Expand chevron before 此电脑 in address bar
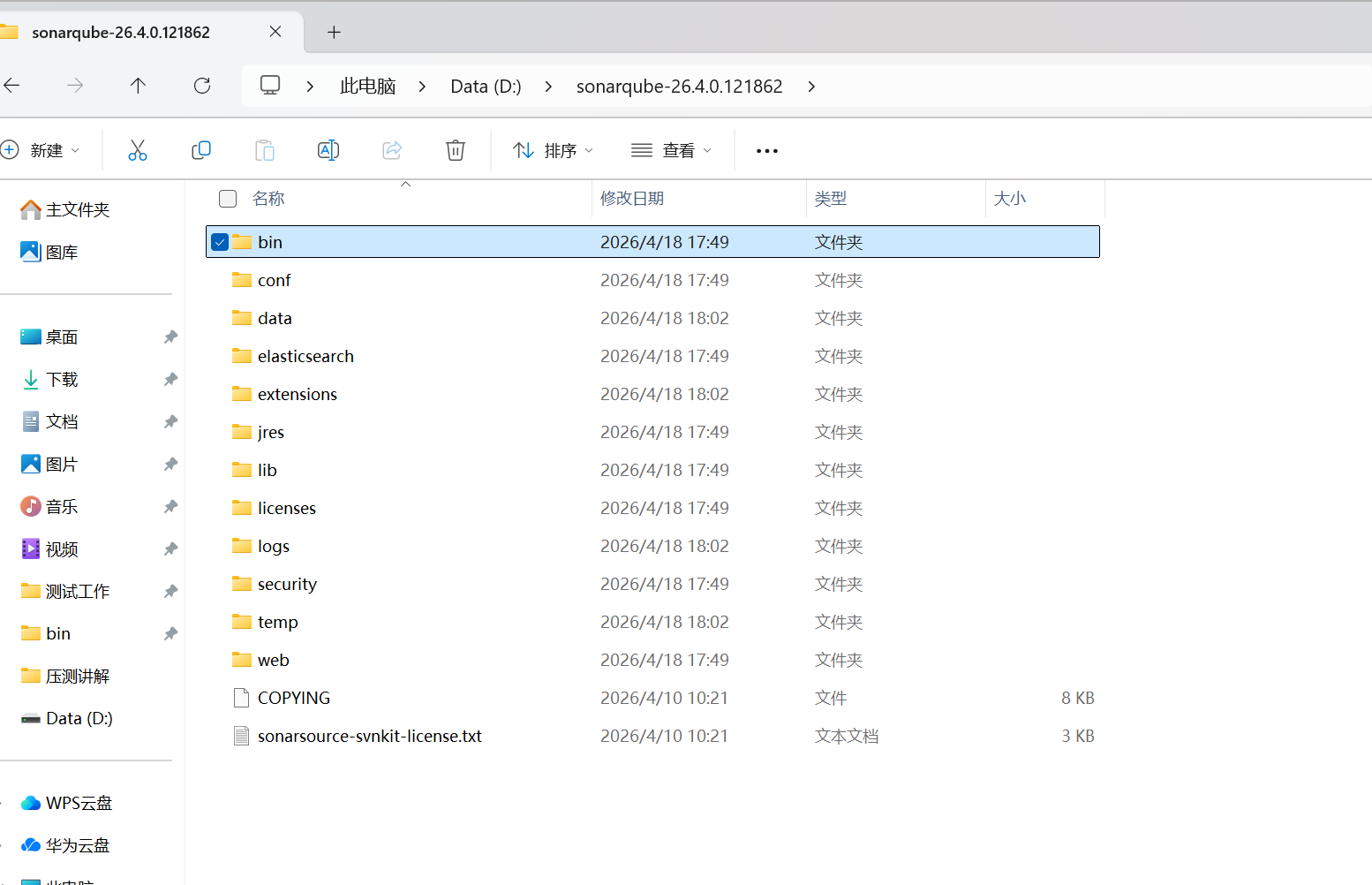1372x885 pixels. pyautogui.click(x=310, y=86)
